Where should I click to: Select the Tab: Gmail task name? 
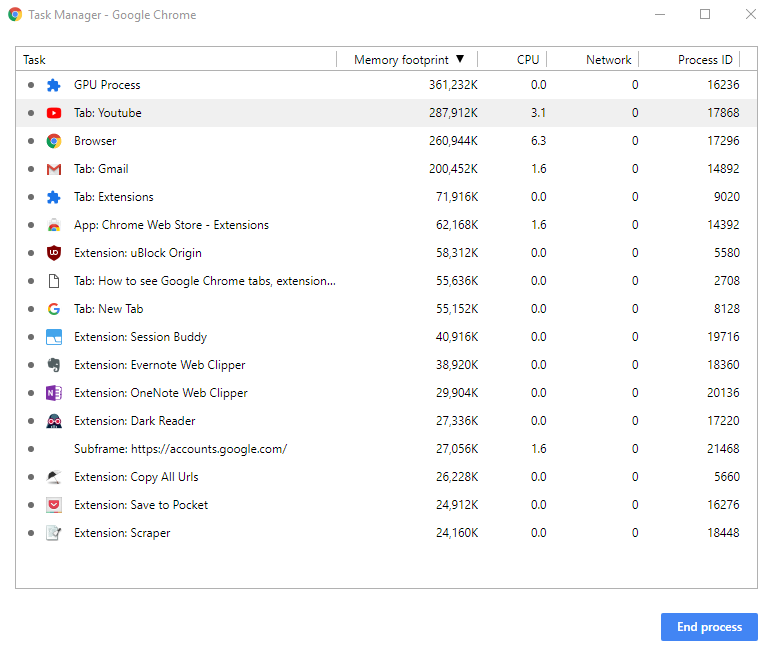click(101, 169)
